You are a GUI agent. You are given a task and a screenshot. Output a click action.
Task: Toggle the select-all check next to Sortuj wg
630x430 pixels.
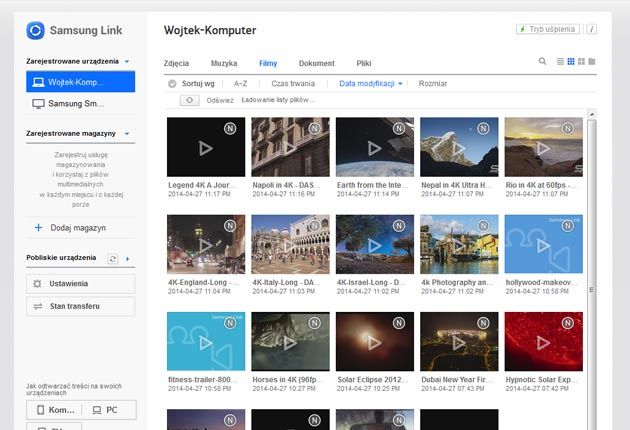coord(172,84)
